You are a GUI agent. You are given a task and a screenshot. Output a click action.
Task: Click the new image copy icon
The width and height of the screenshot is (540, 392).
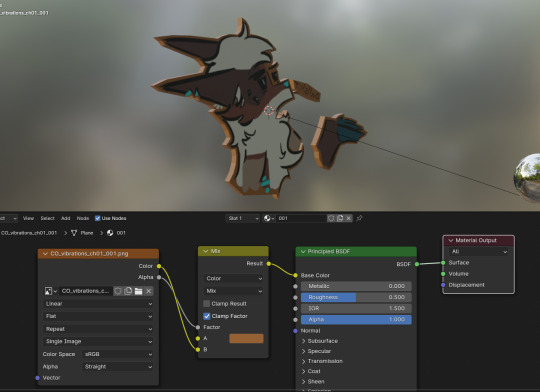tap(128, 291)
